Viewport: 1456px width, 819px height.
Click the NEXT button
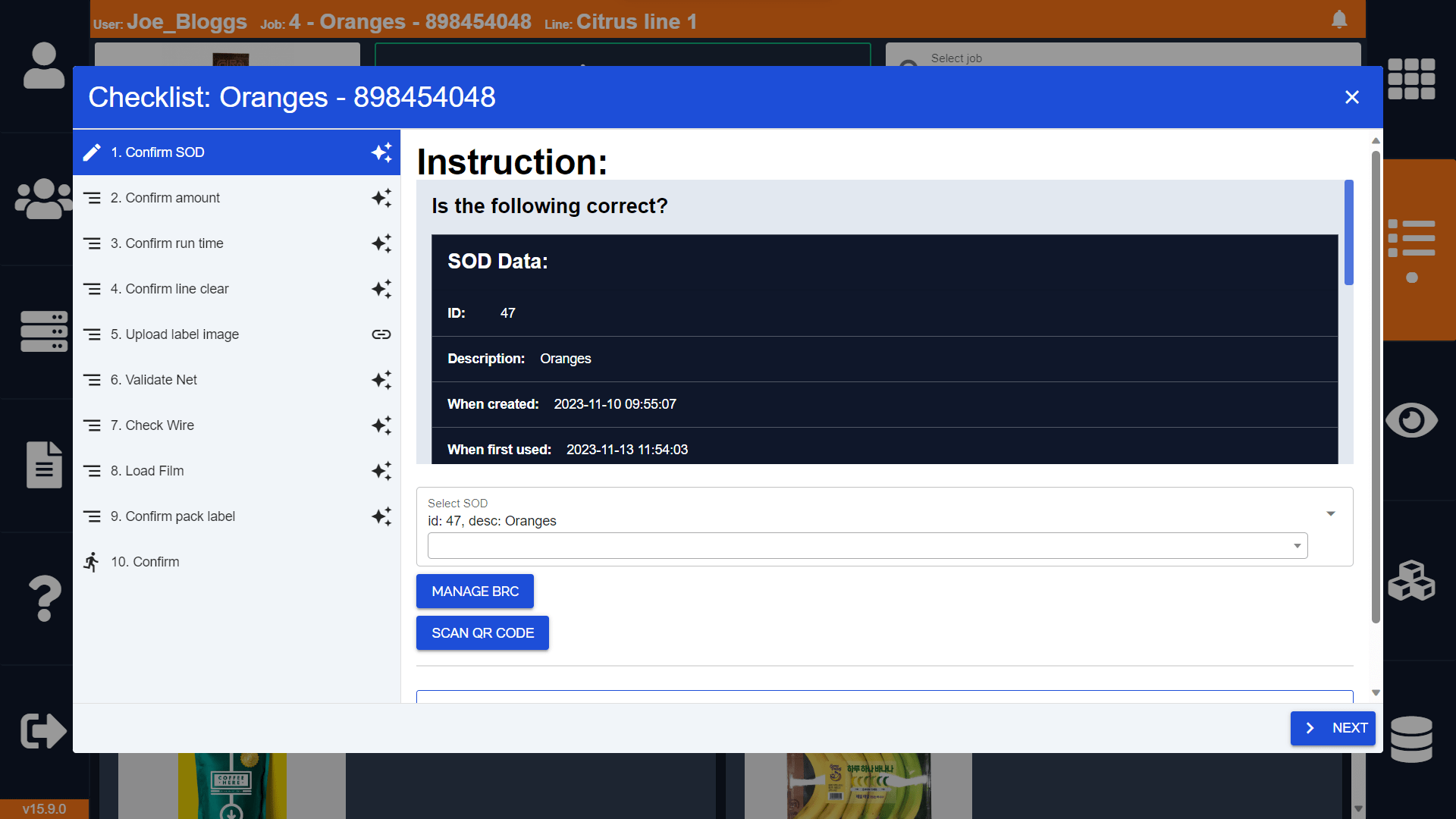(1333, 728)
